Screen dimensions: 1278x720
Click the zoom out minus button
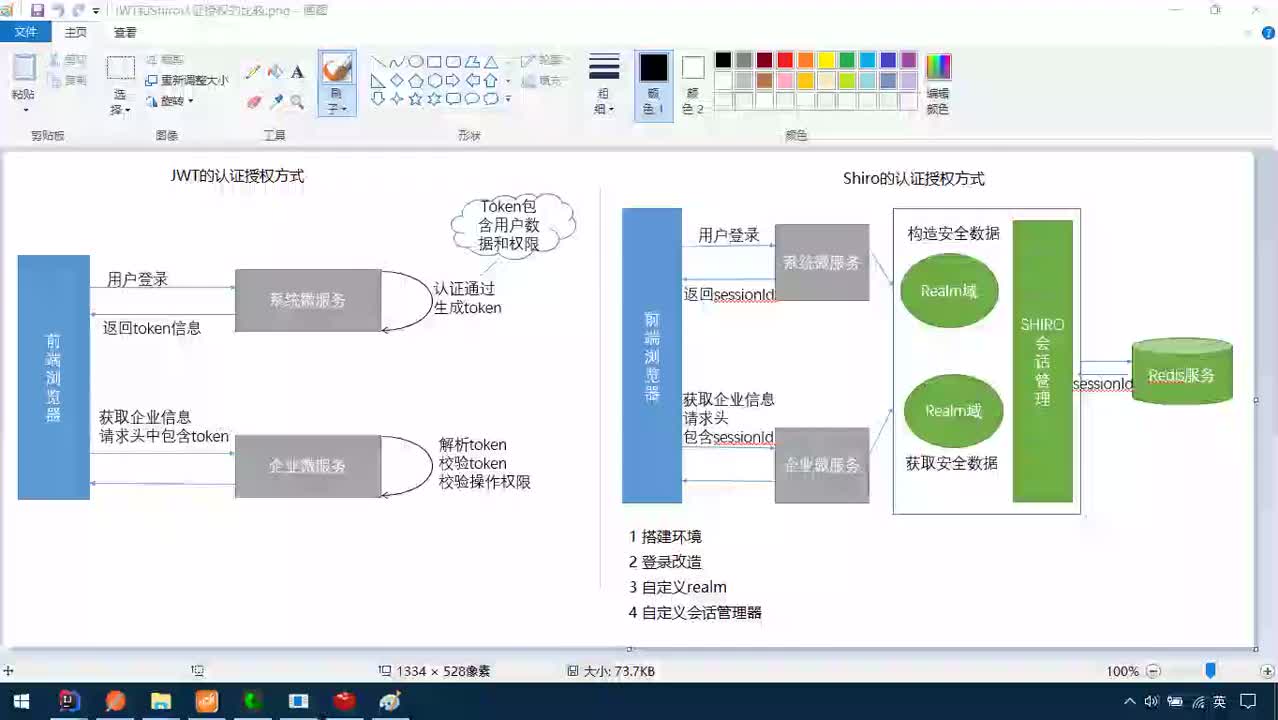pos(1153,671)
